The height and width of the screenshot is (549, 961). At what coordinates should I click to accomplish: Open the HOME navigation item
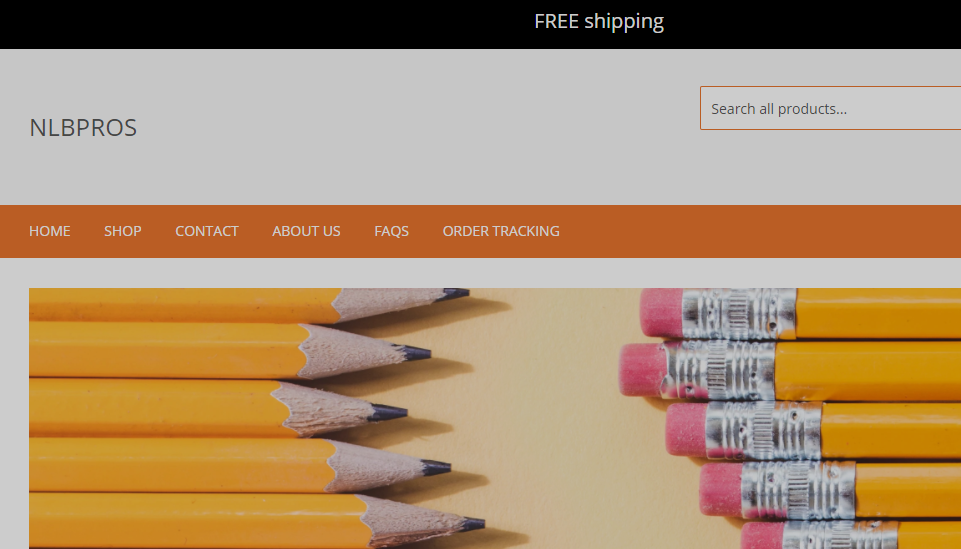50,231
